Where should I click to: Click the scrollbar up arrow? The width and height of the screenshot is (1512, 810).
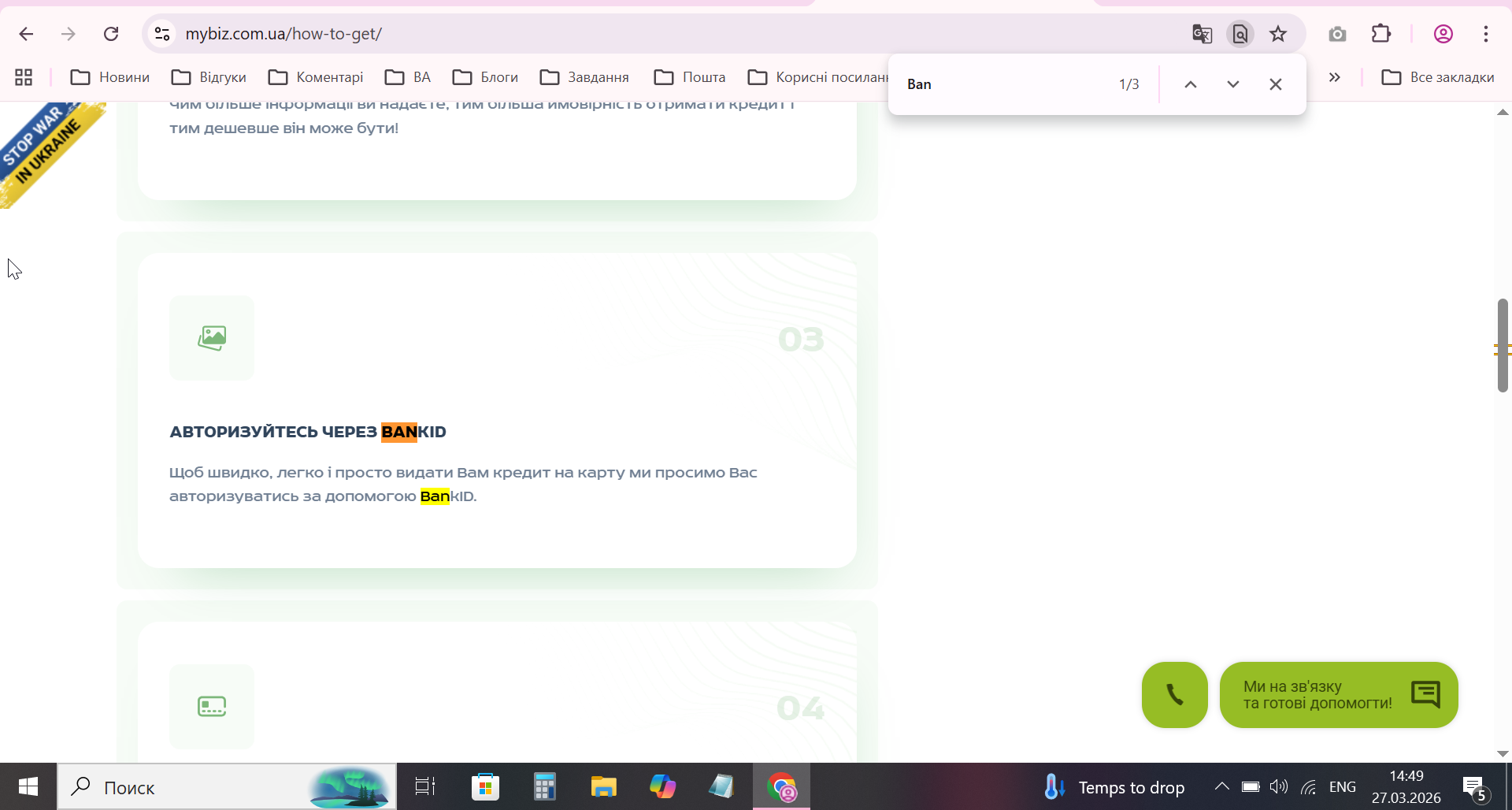point(1503,113)
